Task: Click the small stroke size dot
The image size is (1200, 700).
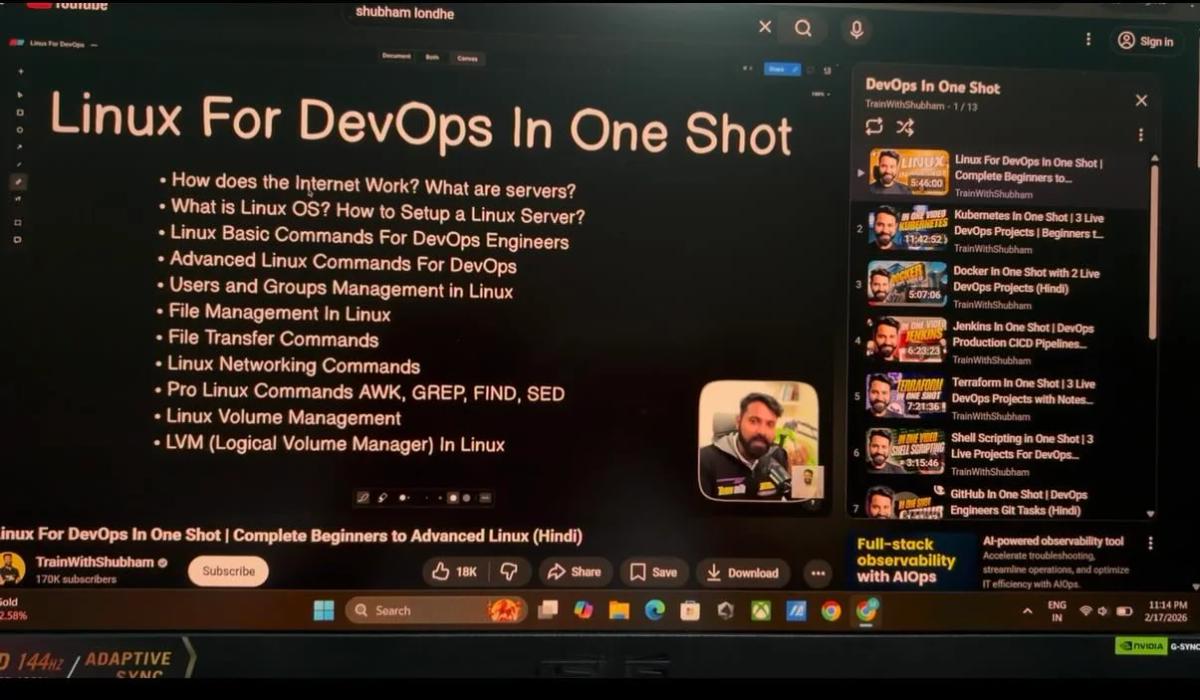Action: 427,497
